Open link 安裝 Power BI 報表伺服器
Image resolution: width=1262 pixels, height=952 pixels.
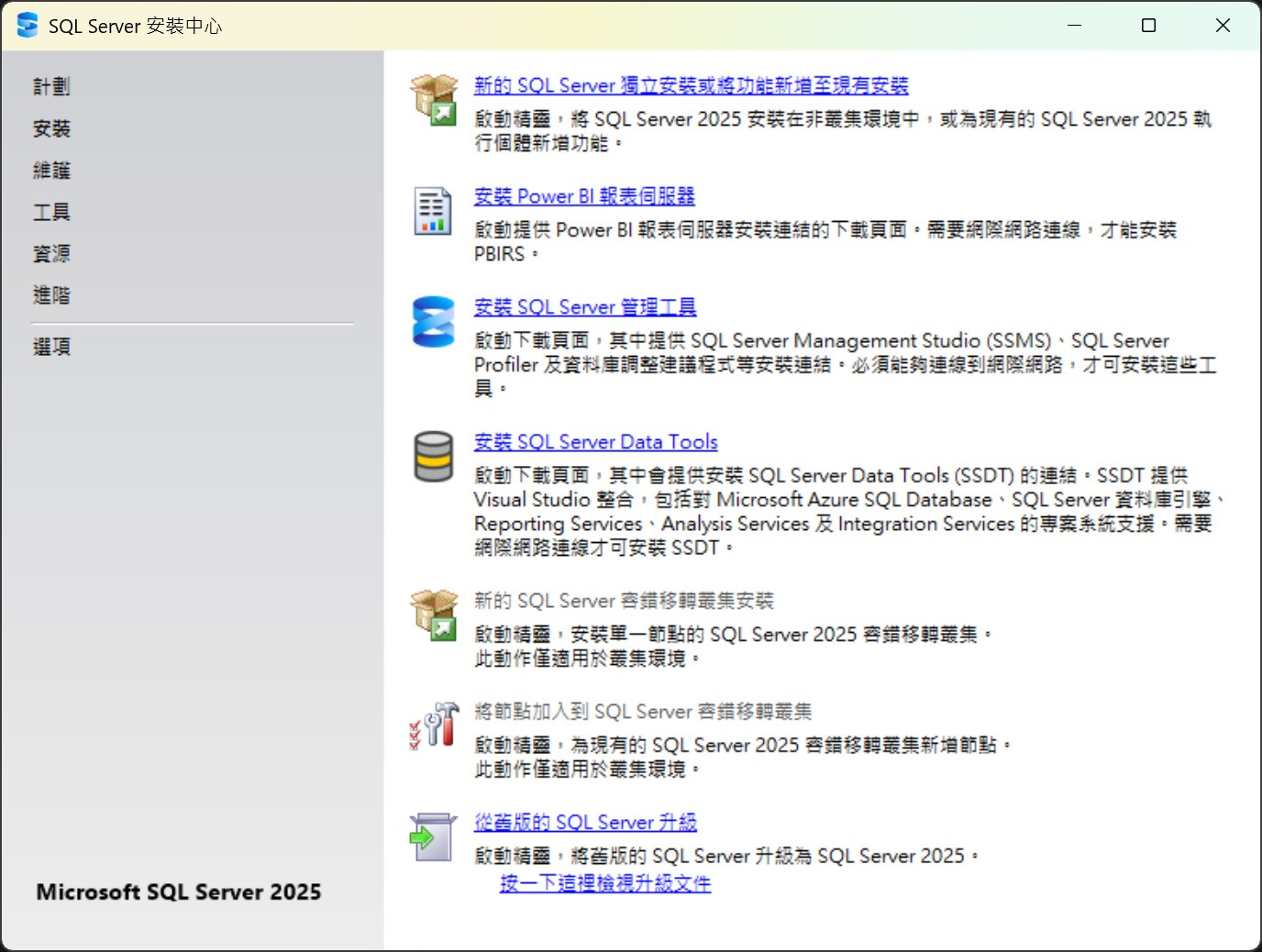(x=584, y=196)
